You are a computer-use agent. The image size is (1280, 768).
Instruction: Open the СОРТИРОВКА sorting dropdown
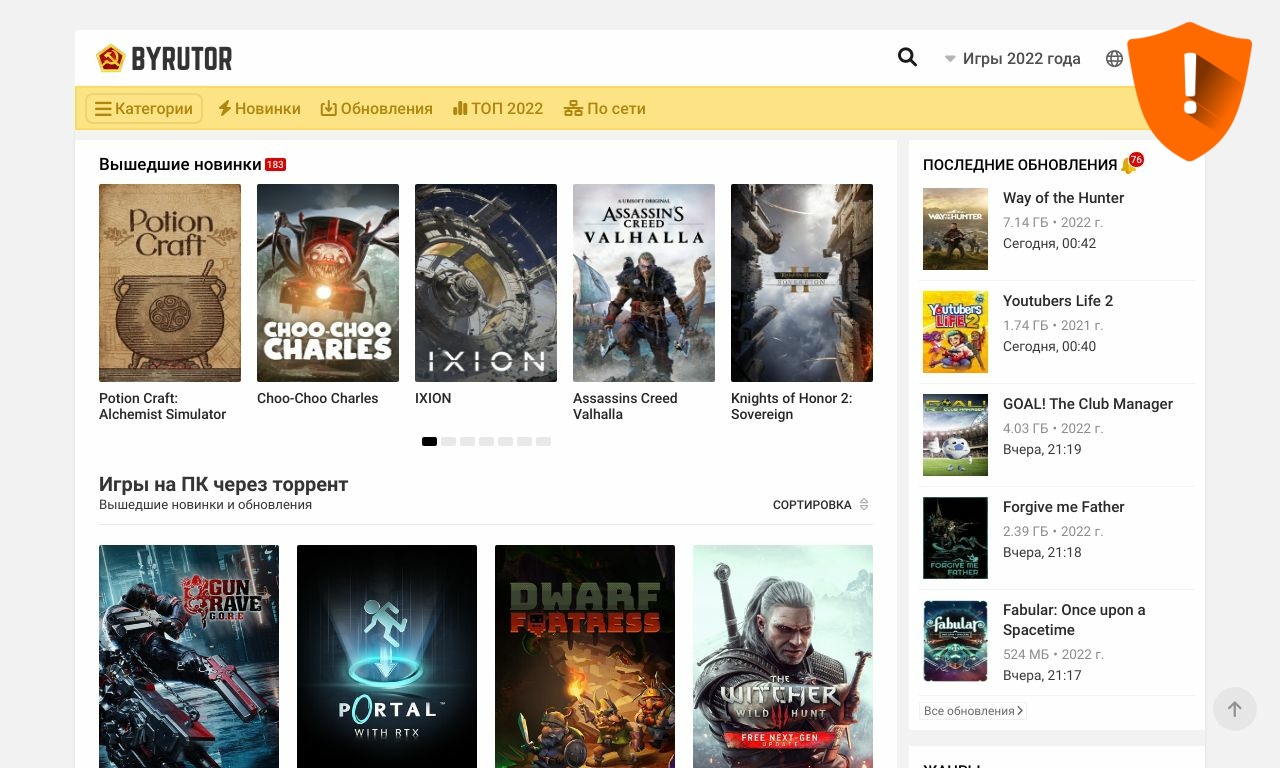pyautogui.click(x=821, y=505)
